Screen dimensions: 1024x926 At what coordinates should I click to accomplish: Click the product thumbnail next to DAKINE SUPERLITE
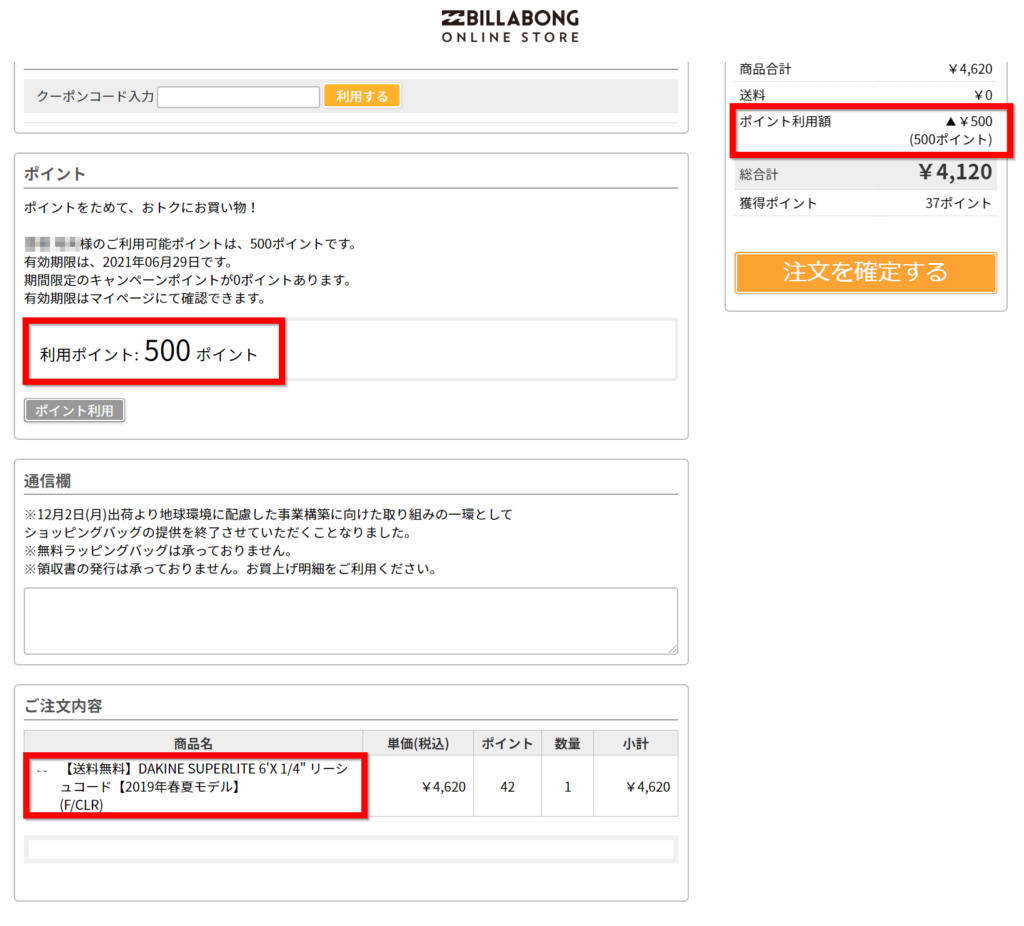(x=42, y=771)
